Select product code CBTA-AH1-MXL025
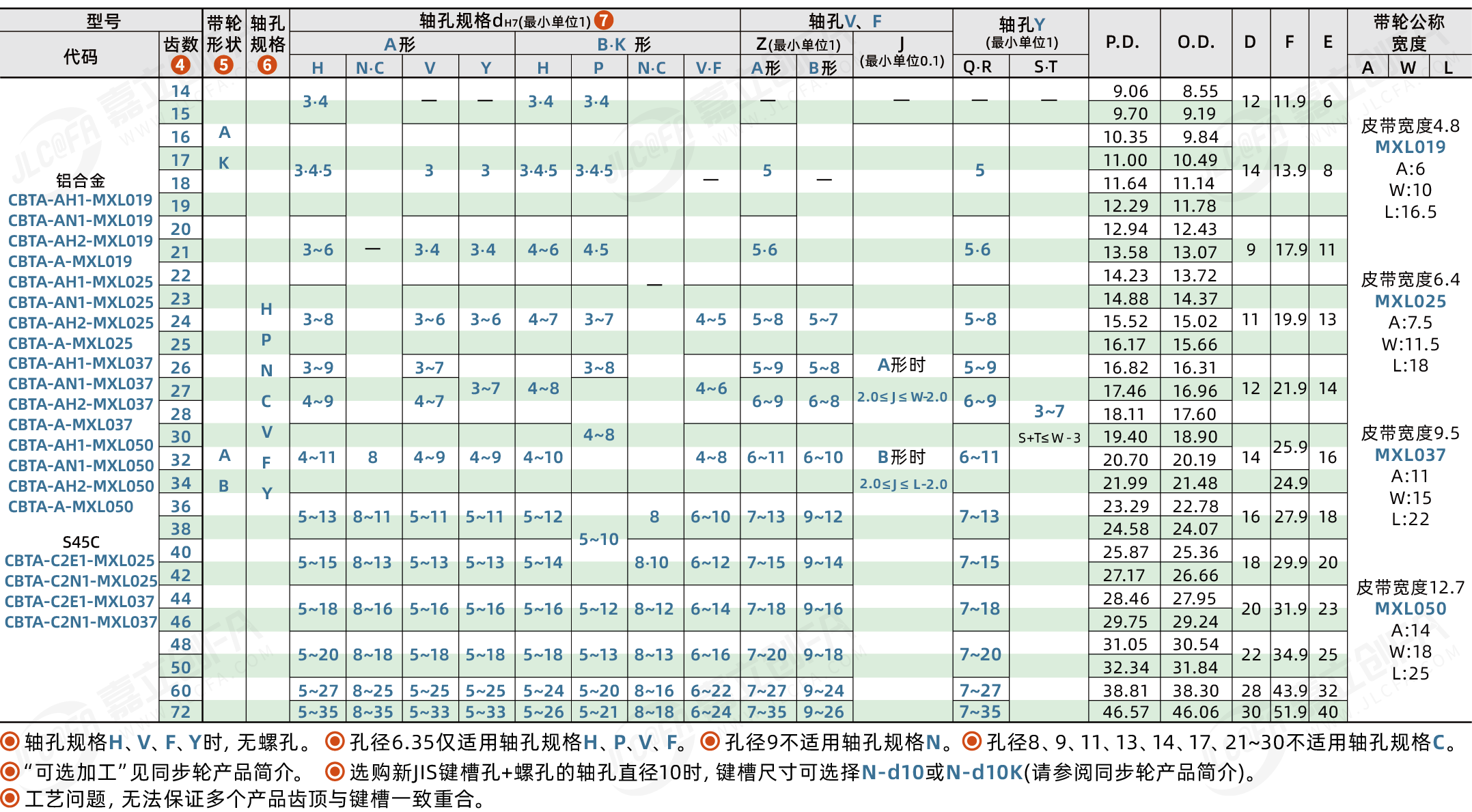This screenshot has height=812, width=1472. tap(81, 282)
